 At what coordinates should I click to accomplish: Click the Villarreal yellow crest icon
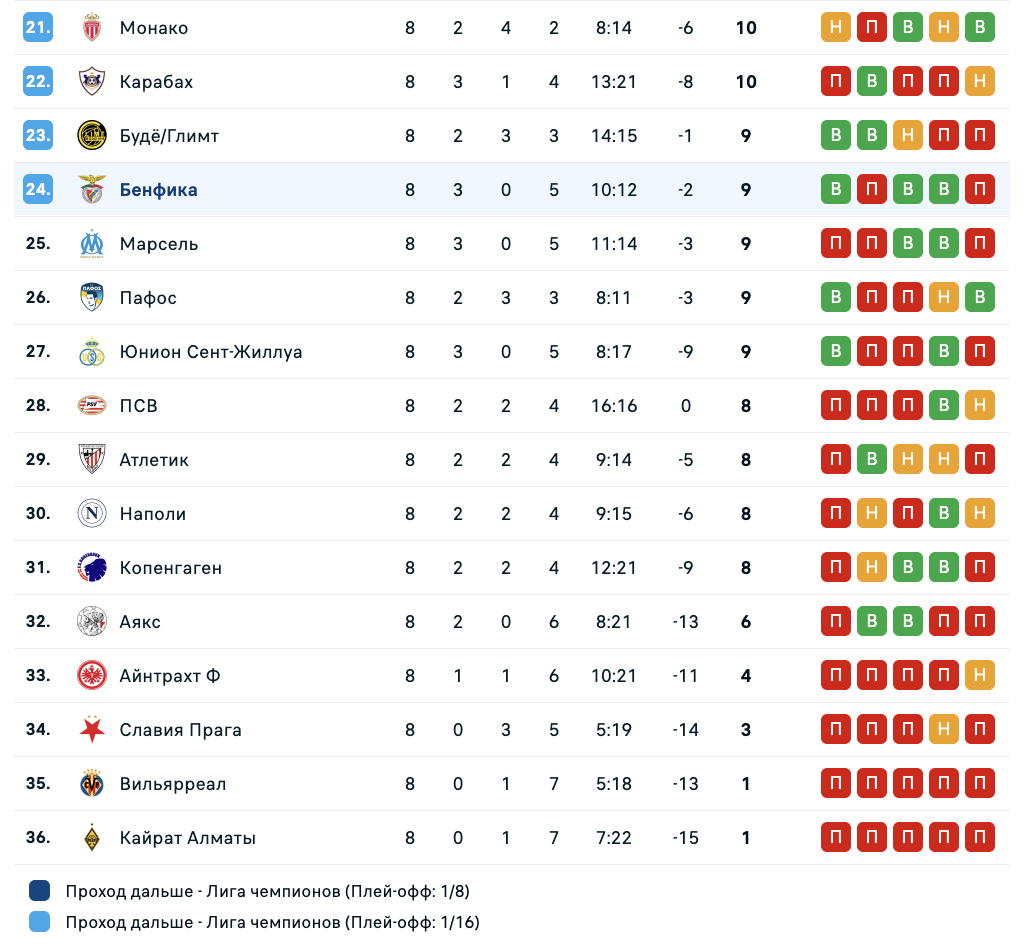92,784
